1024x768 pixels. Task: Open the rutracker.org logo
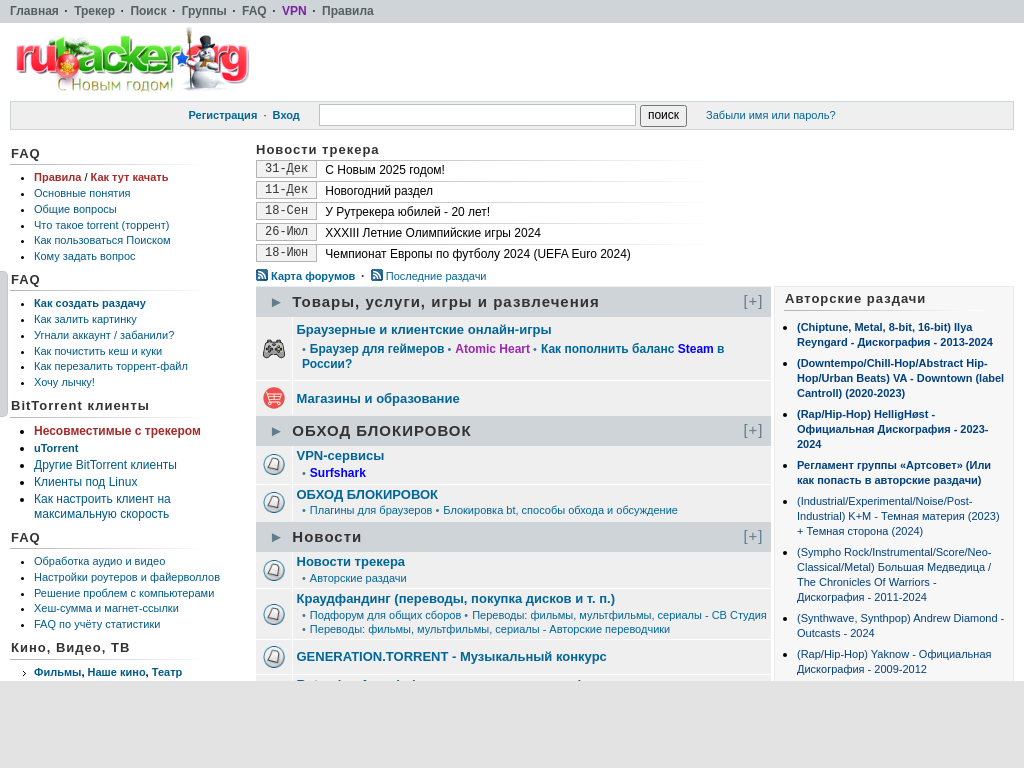pyautogui.click(x=132, y=61)
